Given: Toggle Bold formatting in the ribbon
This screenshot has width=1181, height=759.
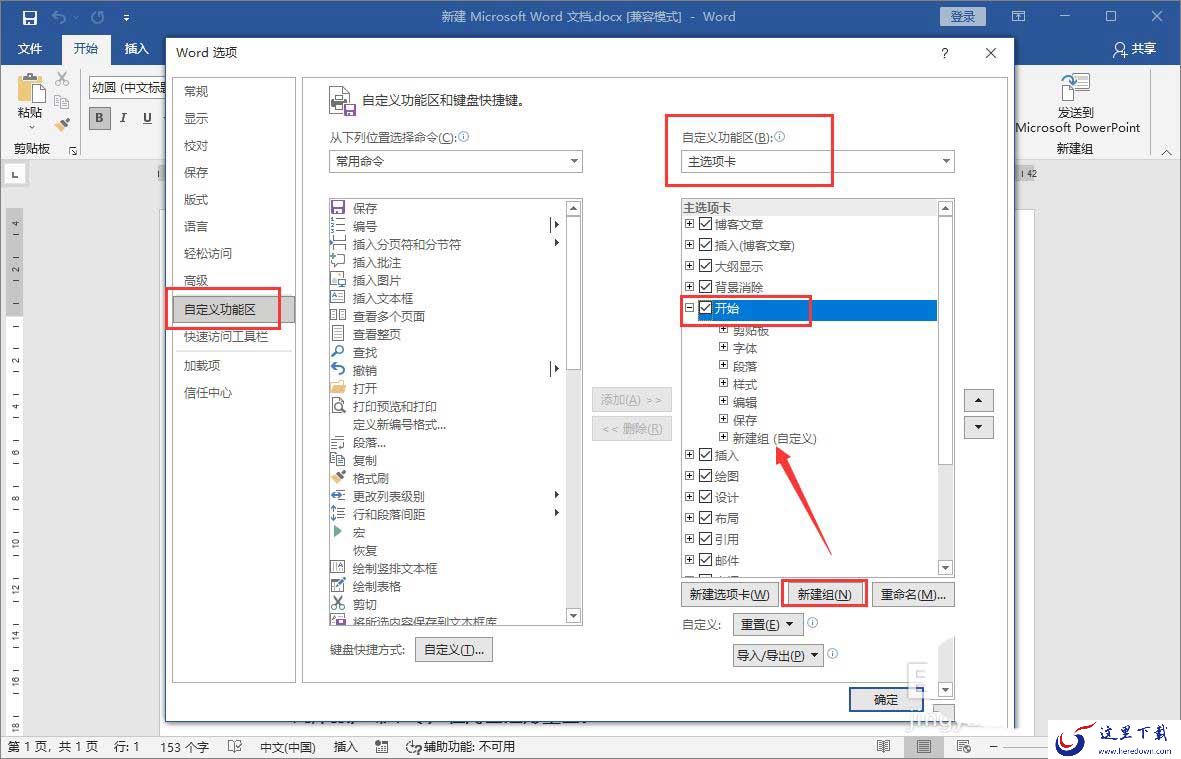Looking at the screenshot, I should pyautogui.click(x=99, y=117).
